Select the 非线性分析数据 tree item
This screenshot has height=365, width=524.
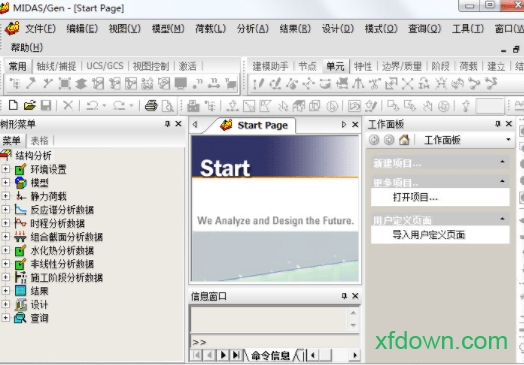tap(62, 264)
